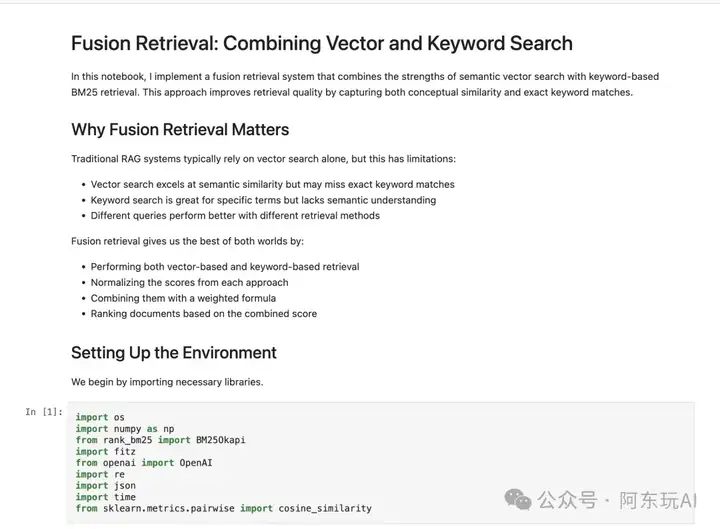Image resolution: width=720 pixels, height=529 pixels.
Task: Click the 'Ranking documents based on combined score' bullet
Action: (203, 314)
